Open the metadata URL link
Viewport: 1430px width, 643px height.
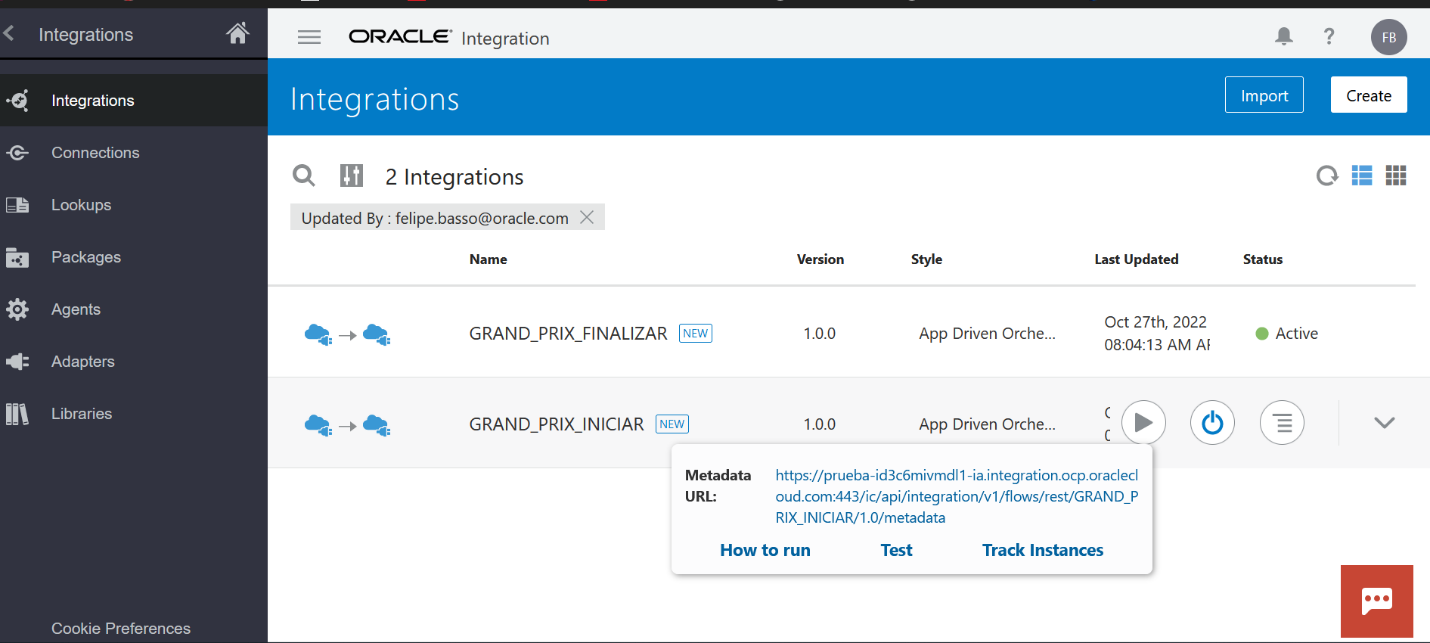[957, 496]
